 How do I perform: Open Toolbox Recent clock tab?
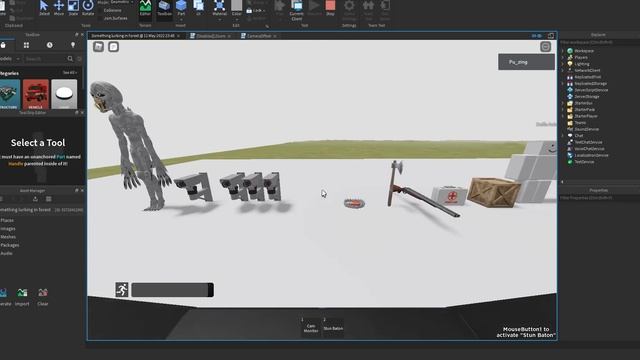click(x=49, y=45)
